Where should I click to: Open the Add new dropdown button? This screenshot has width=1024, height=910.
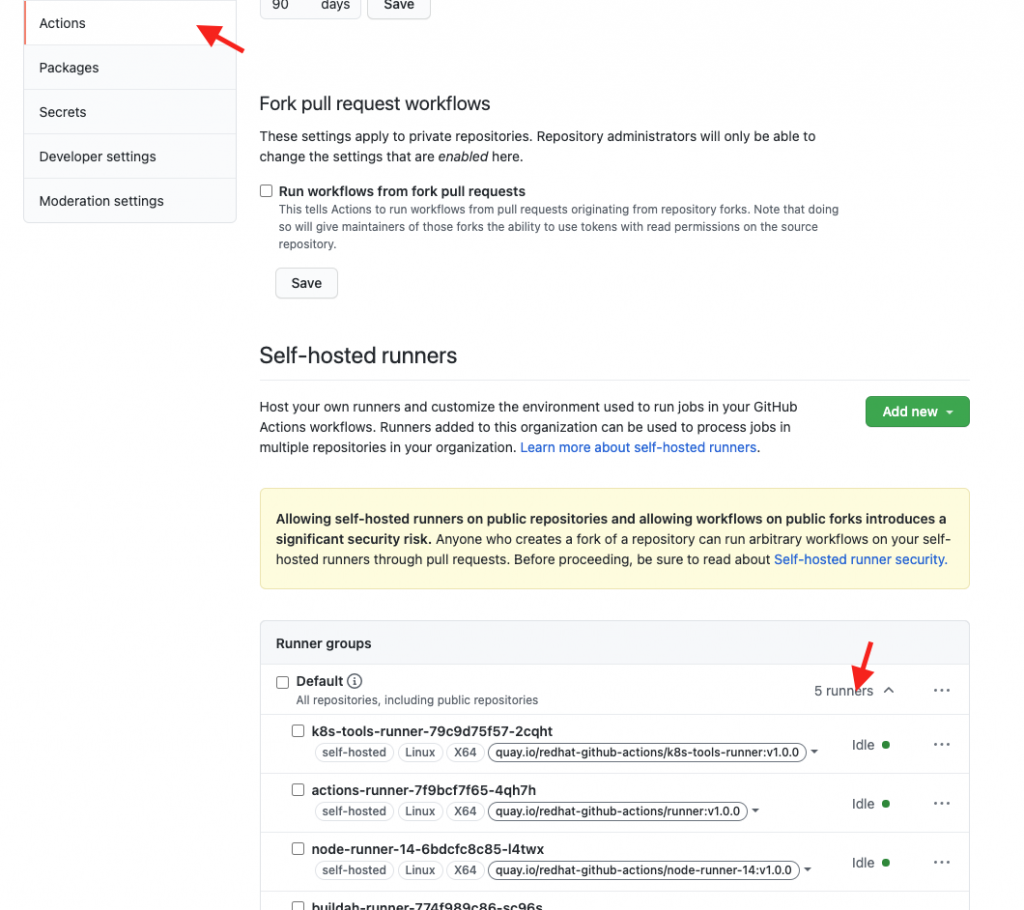[x=917, y=412]
